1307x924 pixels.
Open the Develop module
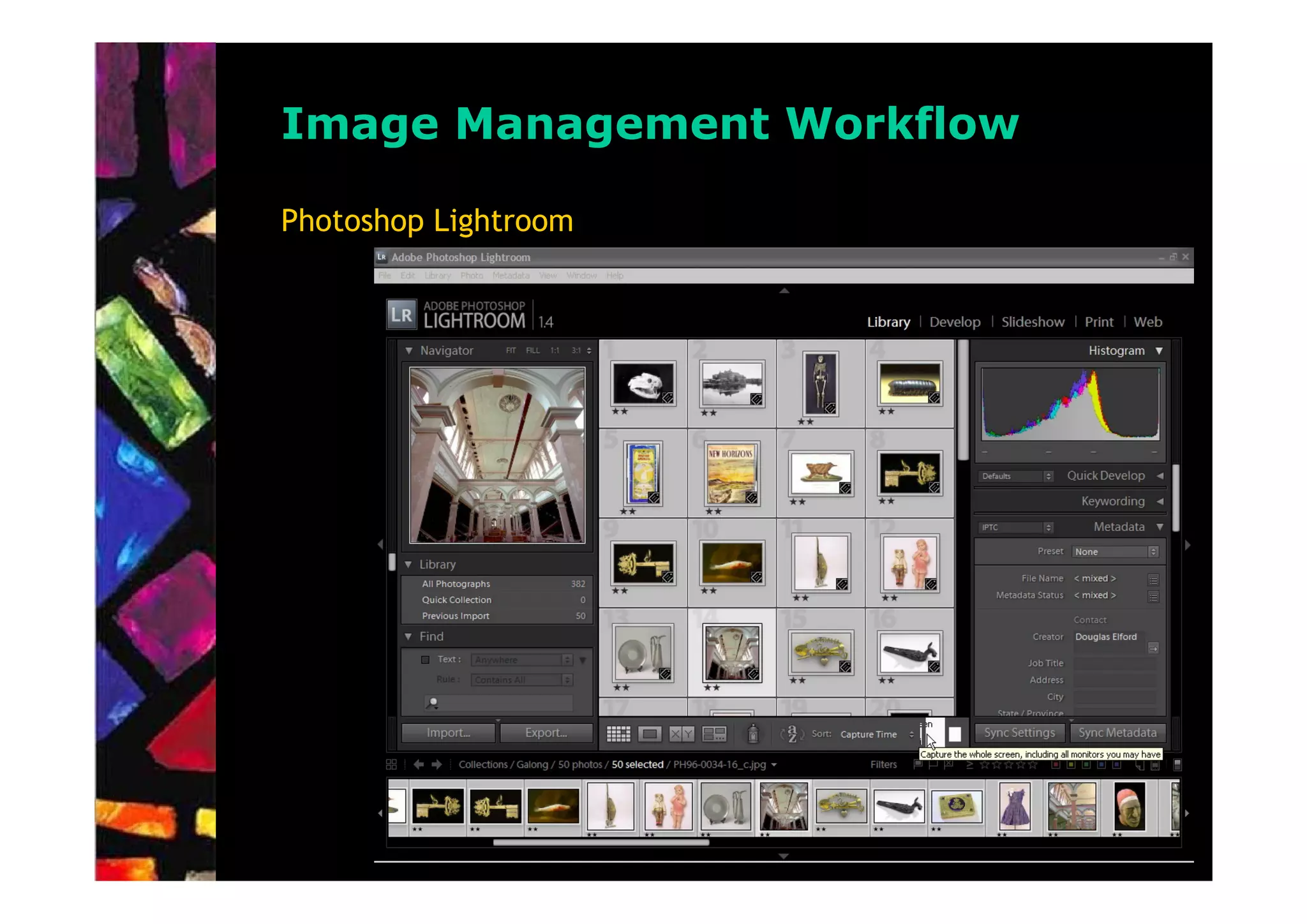(955, 322)
